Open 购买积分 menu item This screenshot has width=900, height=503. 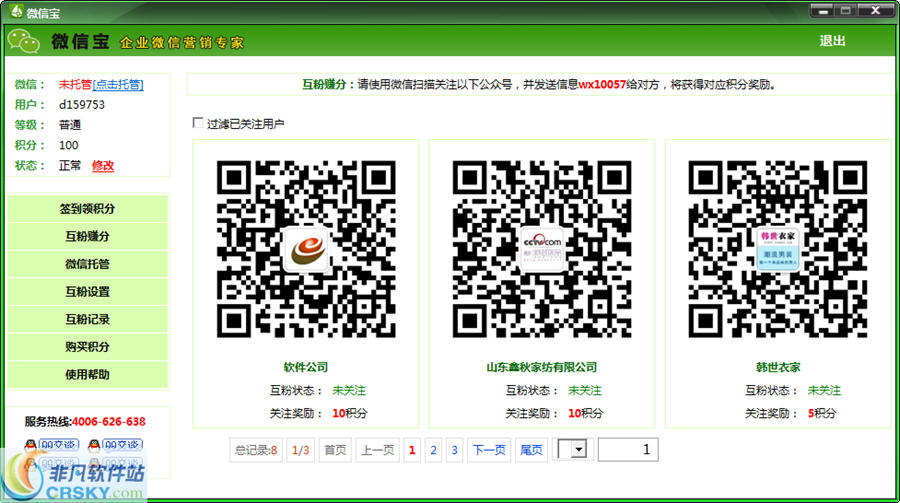tap(87, 346)
